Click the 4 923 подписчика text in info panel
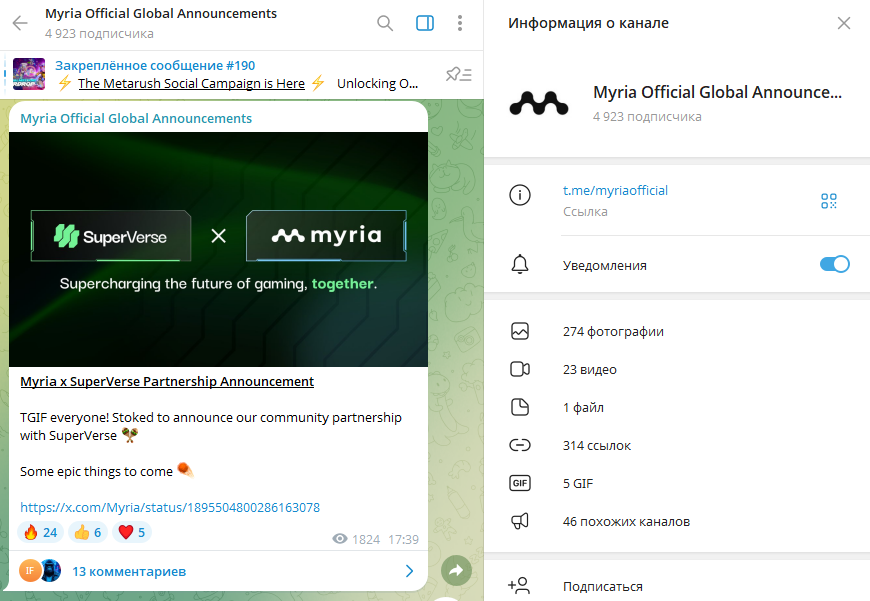 (647, 117)
